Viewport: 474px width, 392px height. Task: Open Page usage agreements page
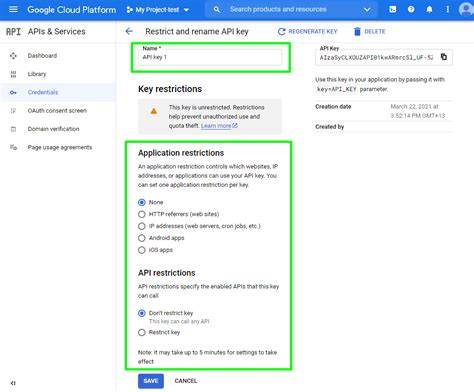coord(60,147)
